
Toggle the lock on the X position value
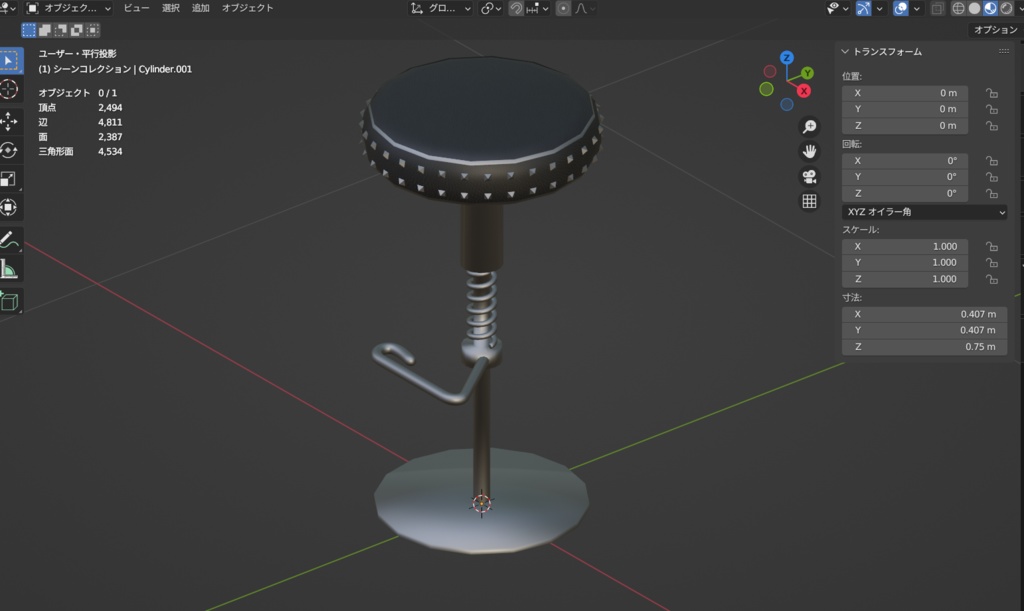click(x=991, y=92)
